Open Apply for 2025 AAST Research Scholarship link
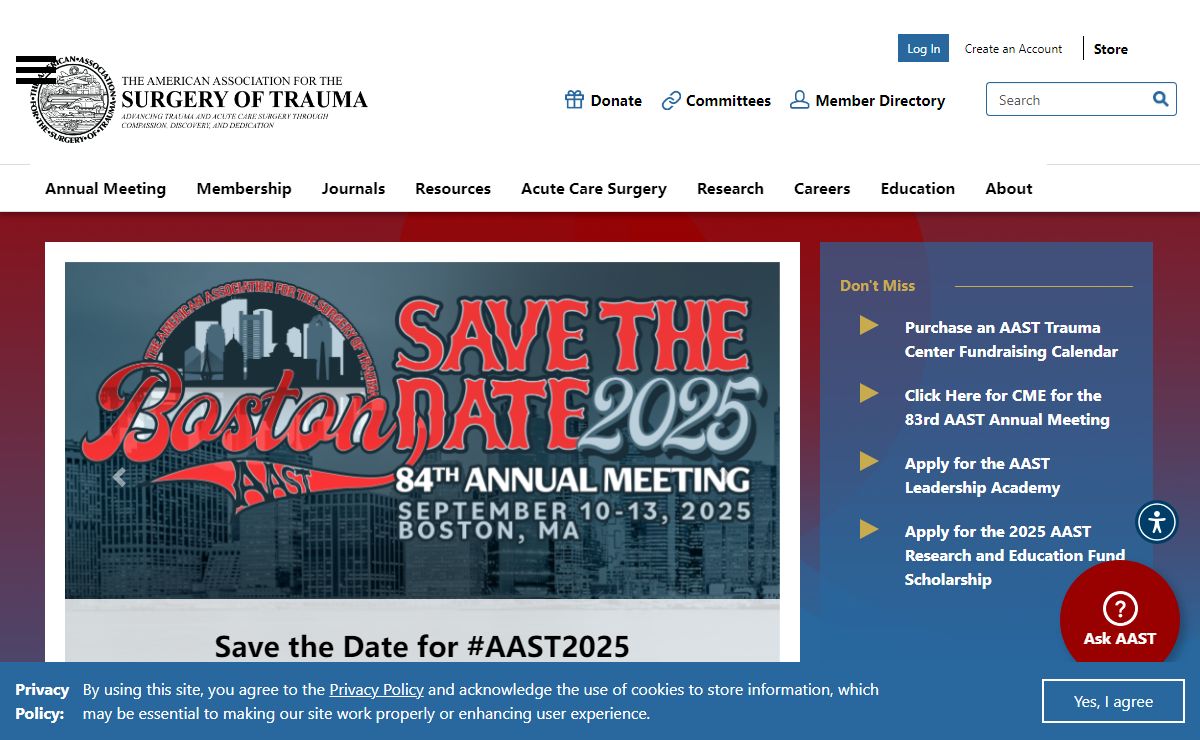Screen dimensions: 1200x740 1015,555
